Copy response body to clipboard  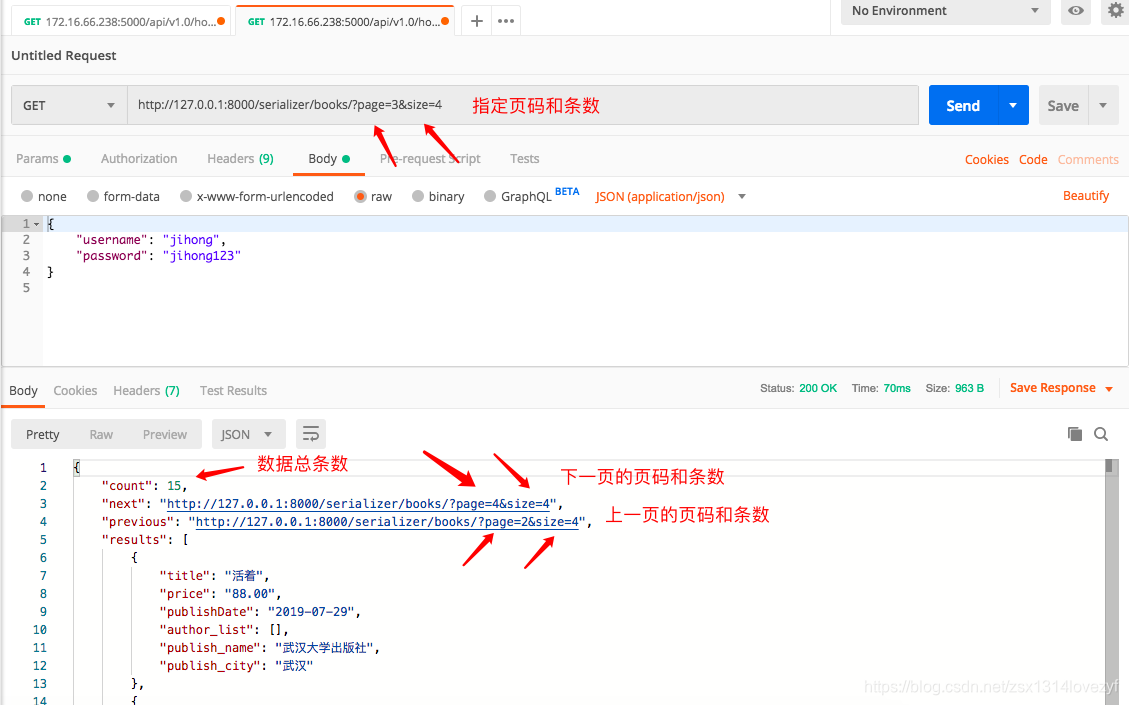coord(1075,434)
